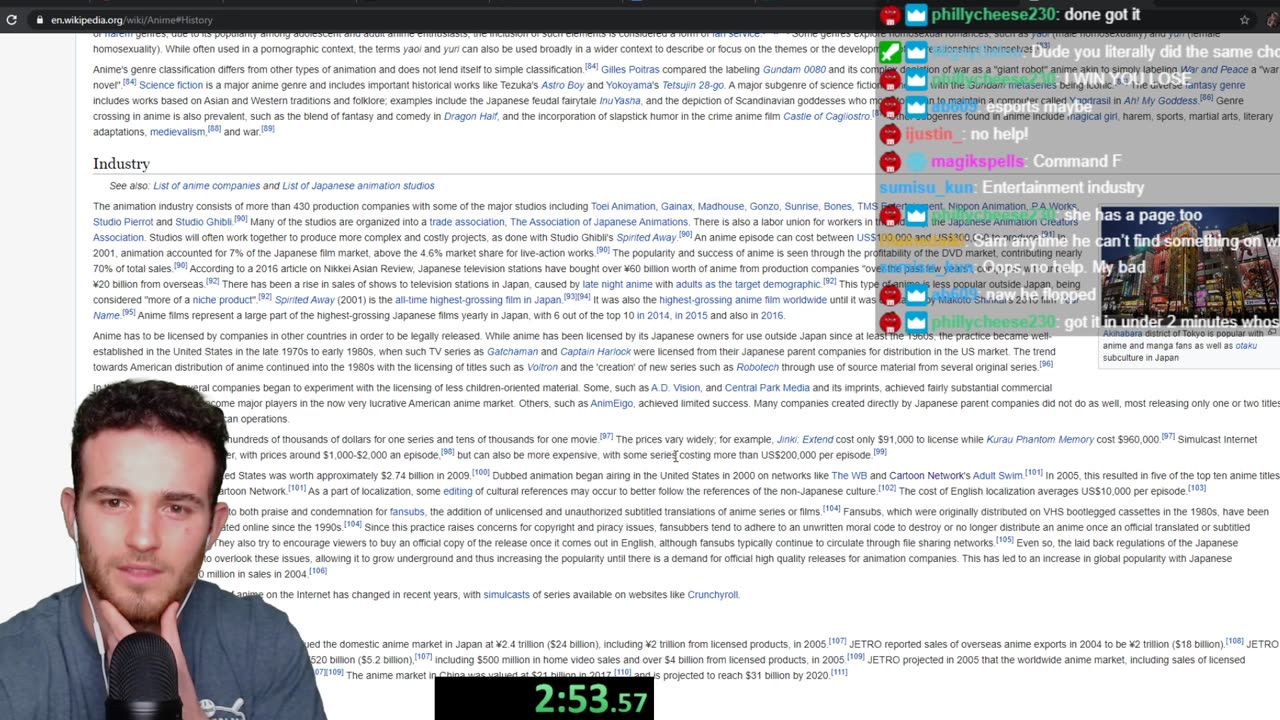
Task: Click the medievalism link
Action: 177,132
